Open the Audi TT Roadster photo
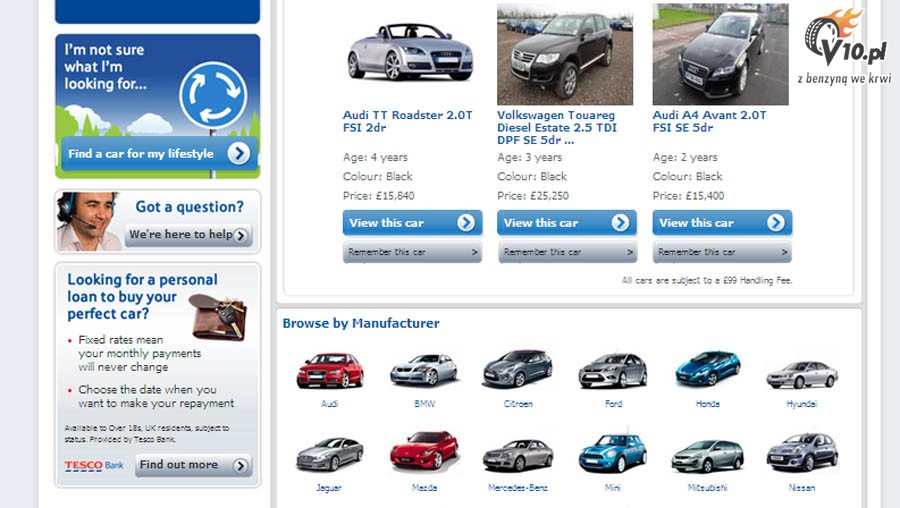 [410, 53]
